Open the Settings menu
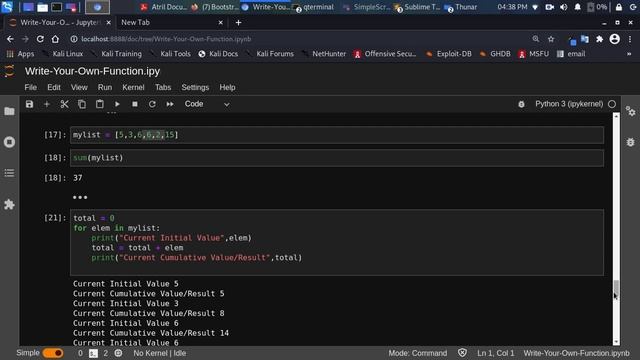Image resolution: width=640 pixels, height=360 pixels. point(195,87)
